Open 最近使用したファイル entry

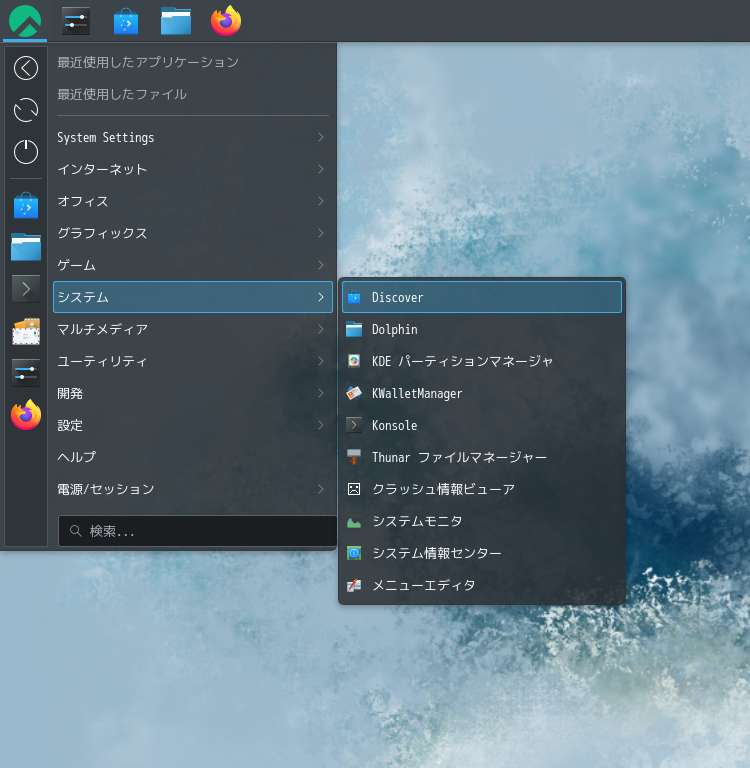[x=122, y=94]
